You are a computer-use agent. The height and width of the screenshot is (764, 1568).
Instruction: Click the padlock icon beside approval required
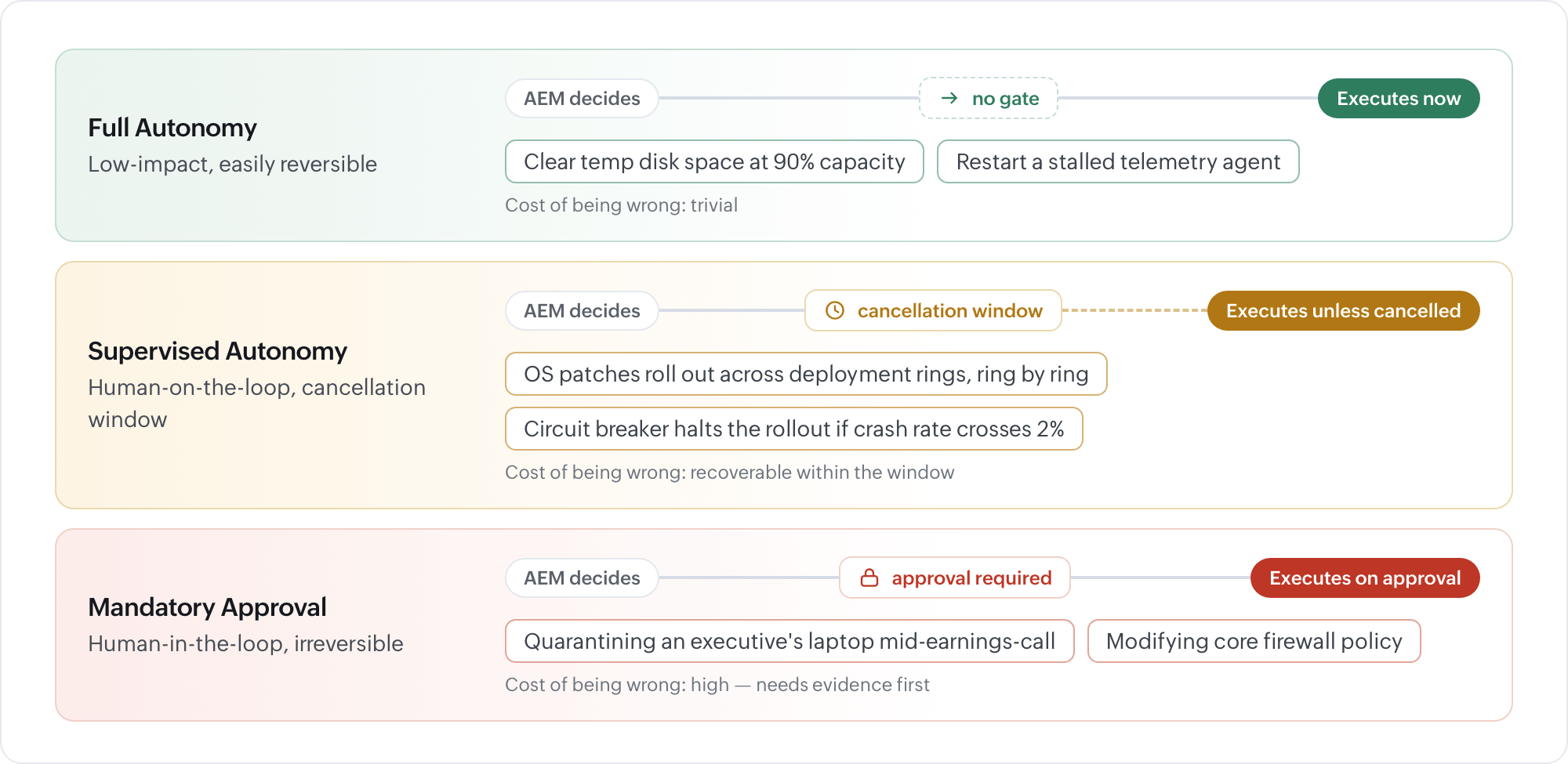pyautogui.click(x=869, y=578)
